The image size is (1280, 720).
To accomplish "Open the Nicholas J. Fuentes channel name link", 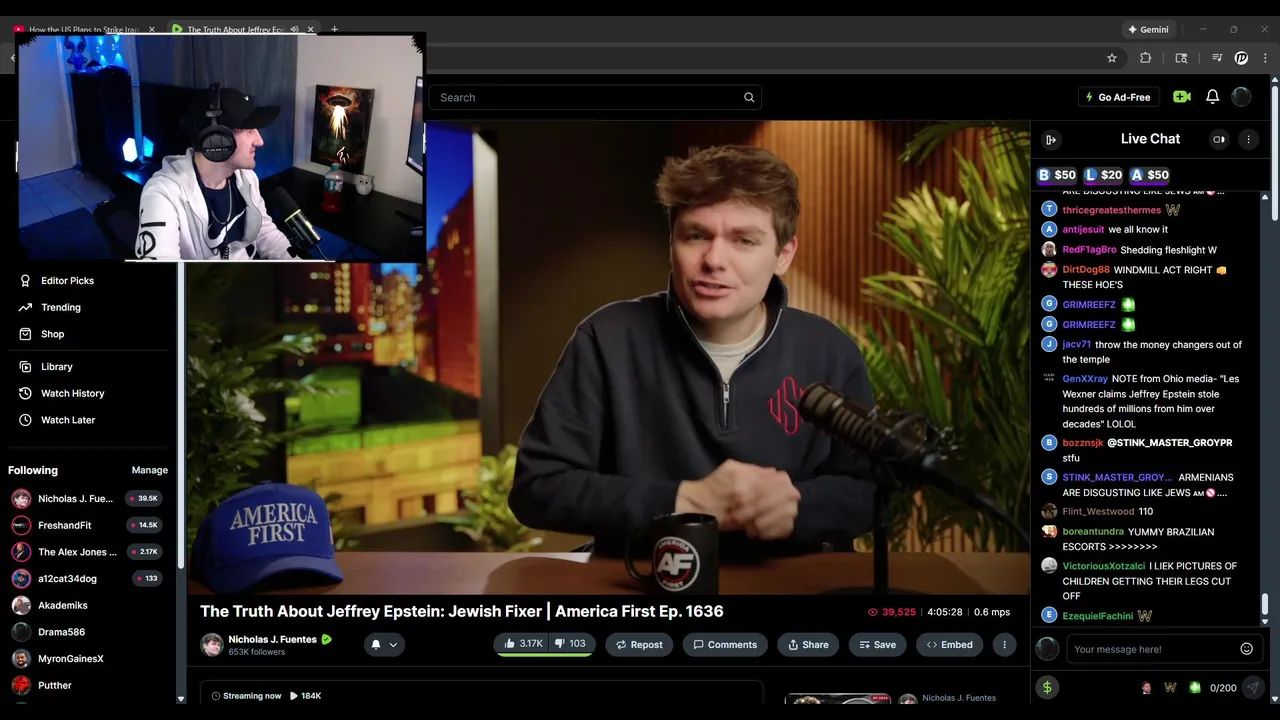I will tap(272, 640).
